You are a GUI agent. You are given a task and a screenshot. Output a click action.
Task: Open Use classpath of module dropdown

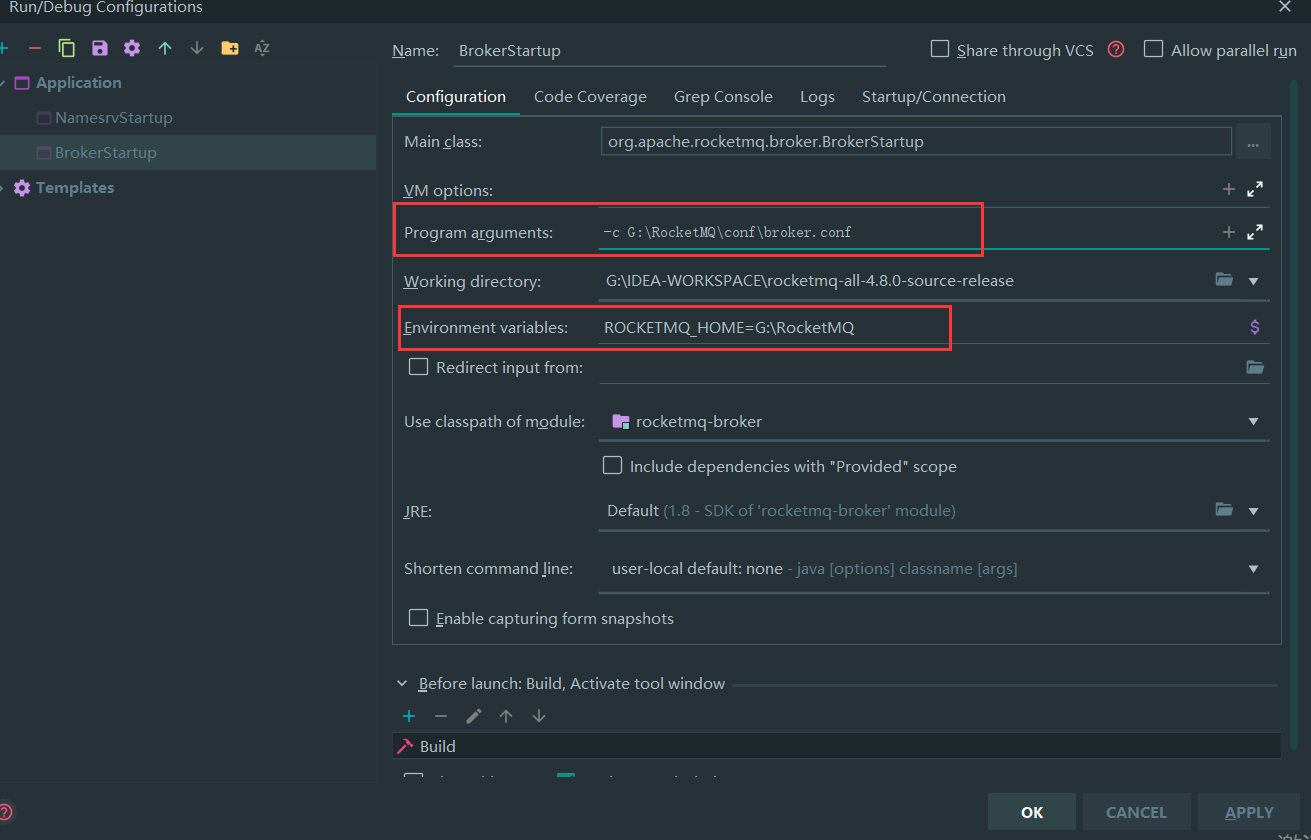[x=1254, y=422]
